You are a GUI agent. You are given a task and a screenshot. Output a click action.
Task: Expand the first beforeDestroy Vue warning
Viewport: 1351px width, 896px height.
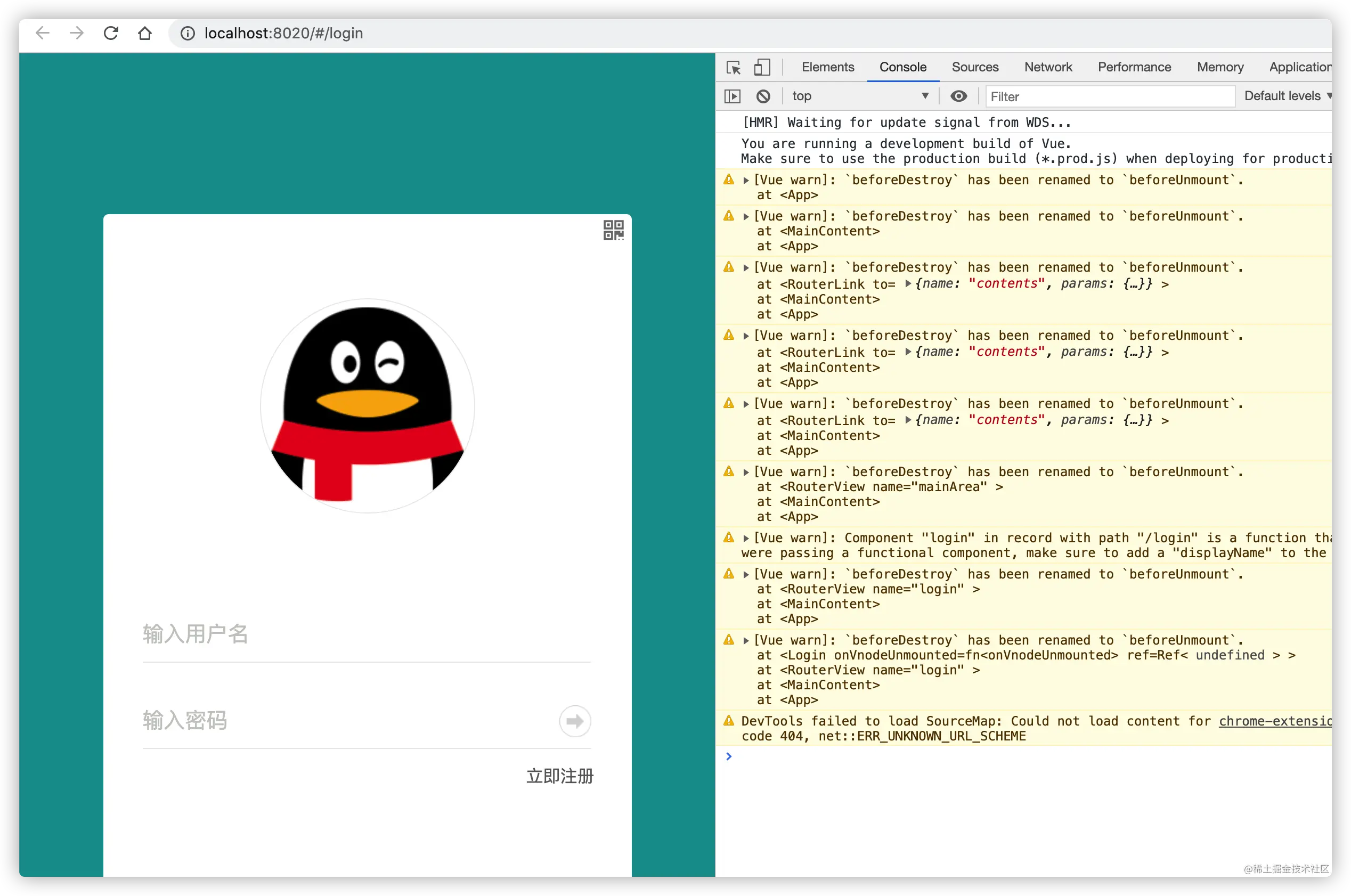[746, 181]
